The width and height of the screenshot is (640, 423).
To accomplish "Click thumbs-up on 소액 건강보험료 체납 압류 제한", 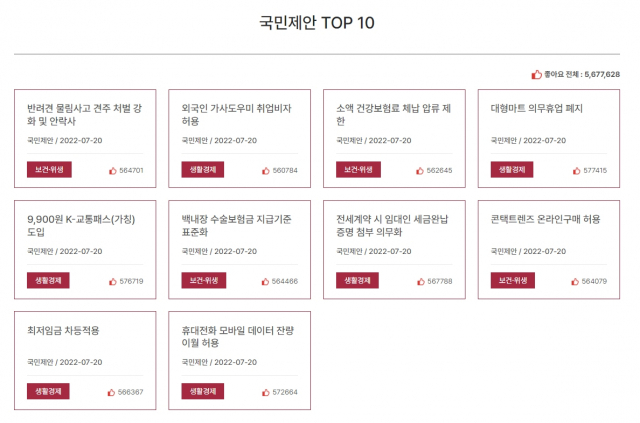I will click(420, 171).
